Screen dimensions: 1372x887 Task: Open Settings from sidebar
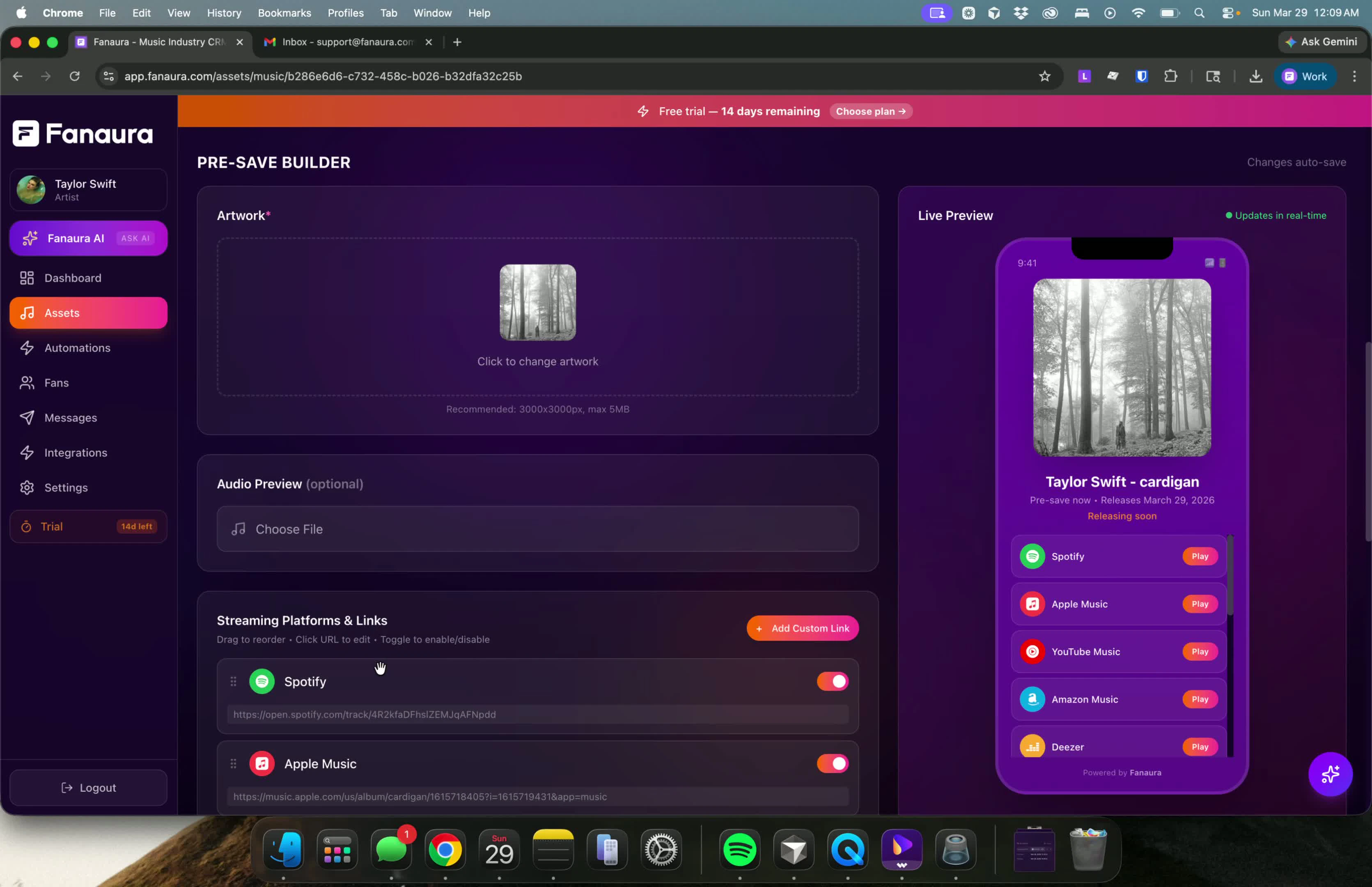88,487
